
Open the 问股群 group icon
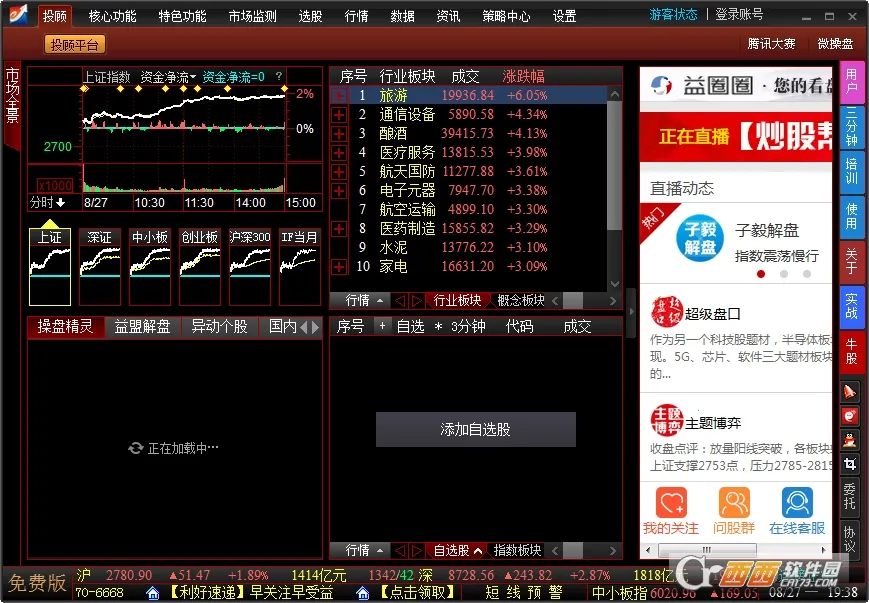pos(733,502)
